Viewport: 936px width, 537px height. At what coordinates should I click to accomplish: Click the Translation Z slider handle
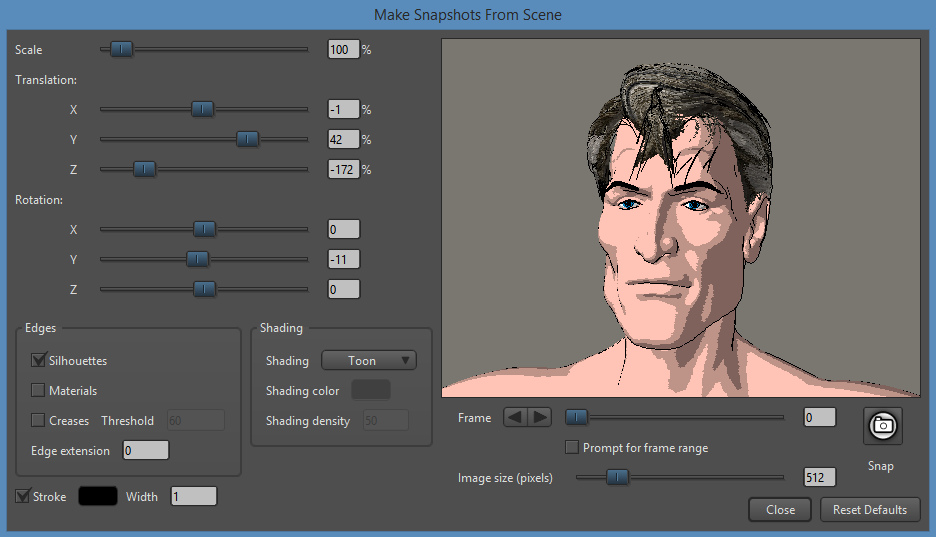point(144,169)
